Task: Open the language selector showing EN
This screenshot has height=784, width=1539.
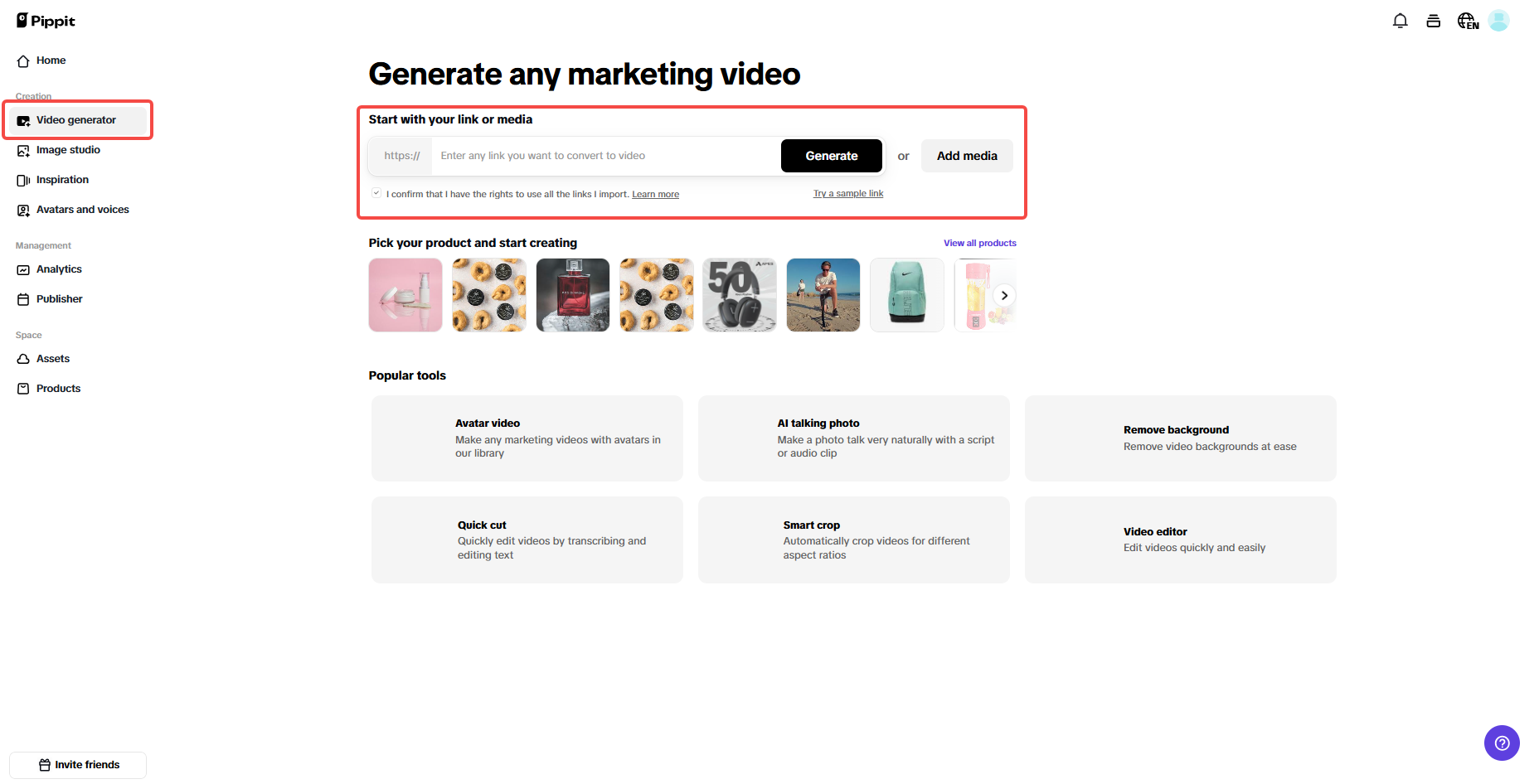Action: click(x=1467, y=20)
